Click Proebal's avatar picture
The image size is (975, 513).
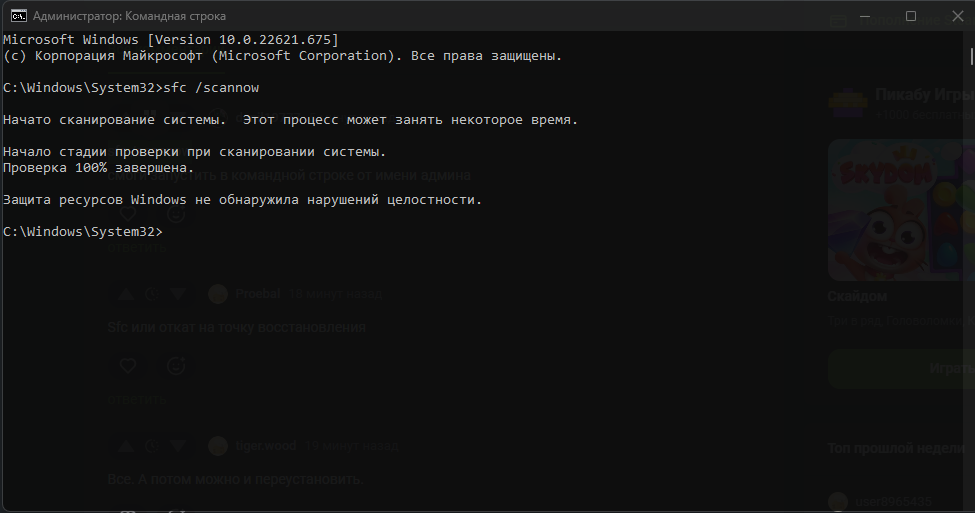218,294
